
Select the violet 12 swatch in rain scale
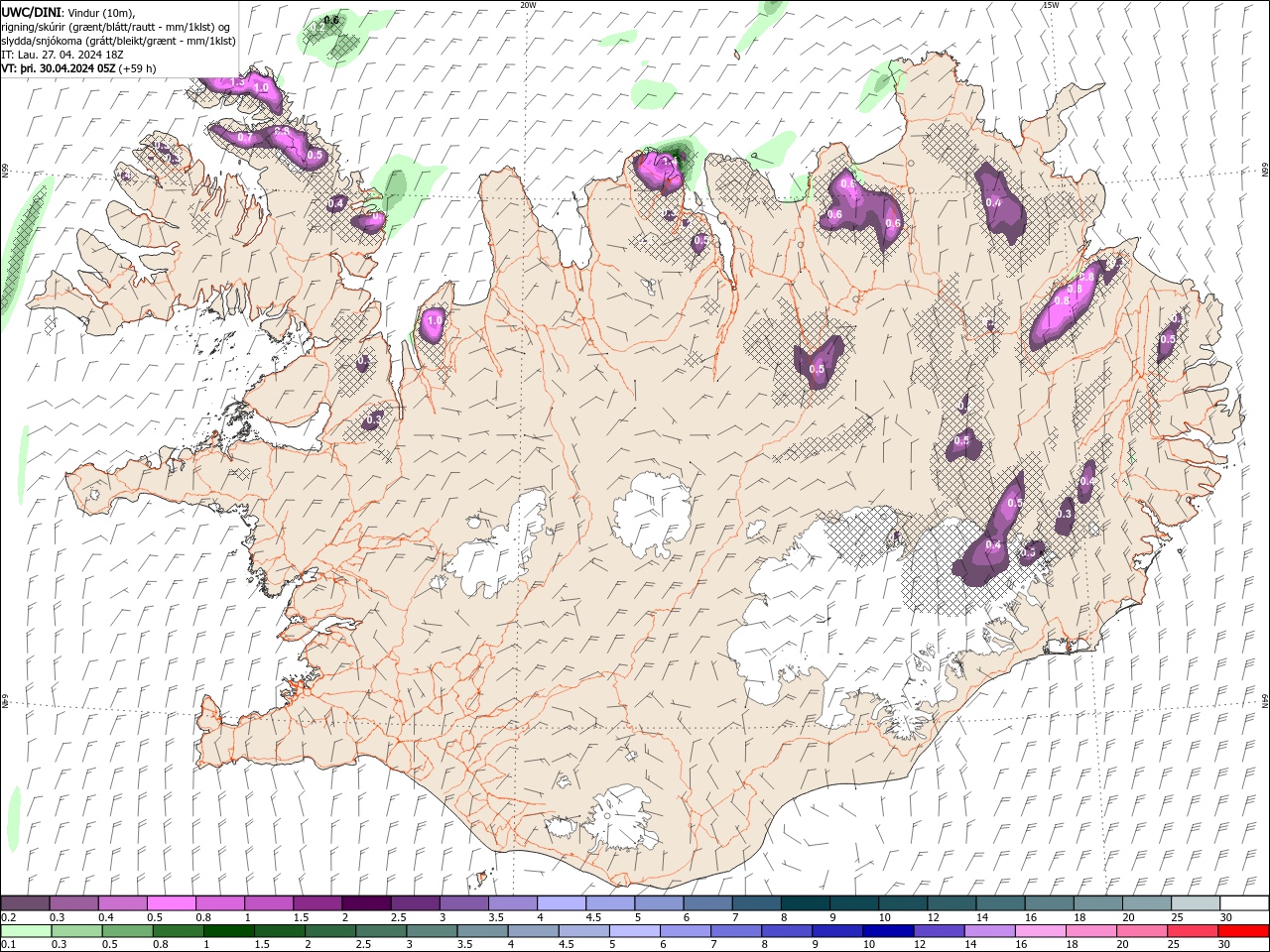[x=938, y=931]
